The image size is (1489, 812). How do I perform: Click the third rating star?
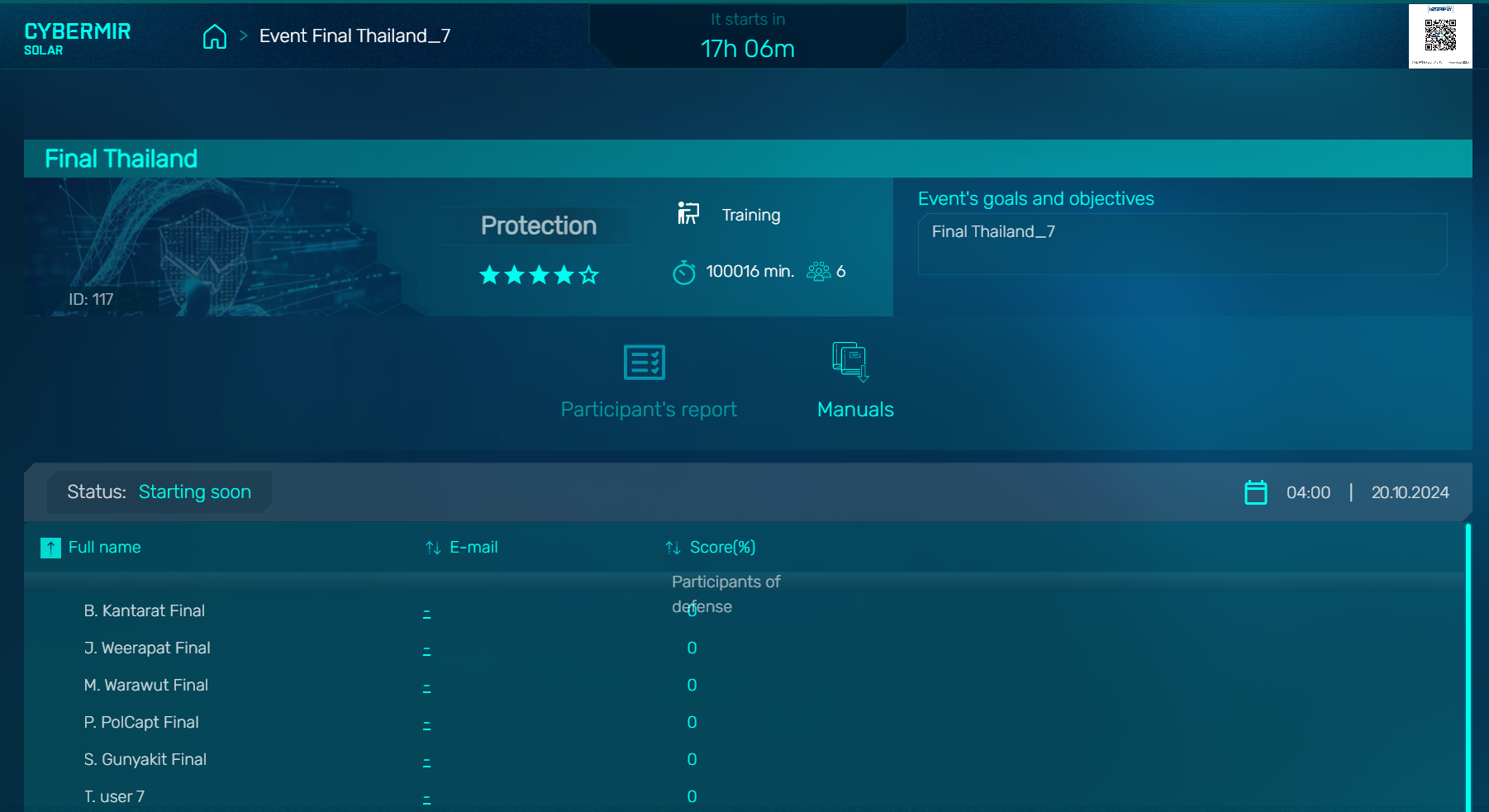point(540,274)
